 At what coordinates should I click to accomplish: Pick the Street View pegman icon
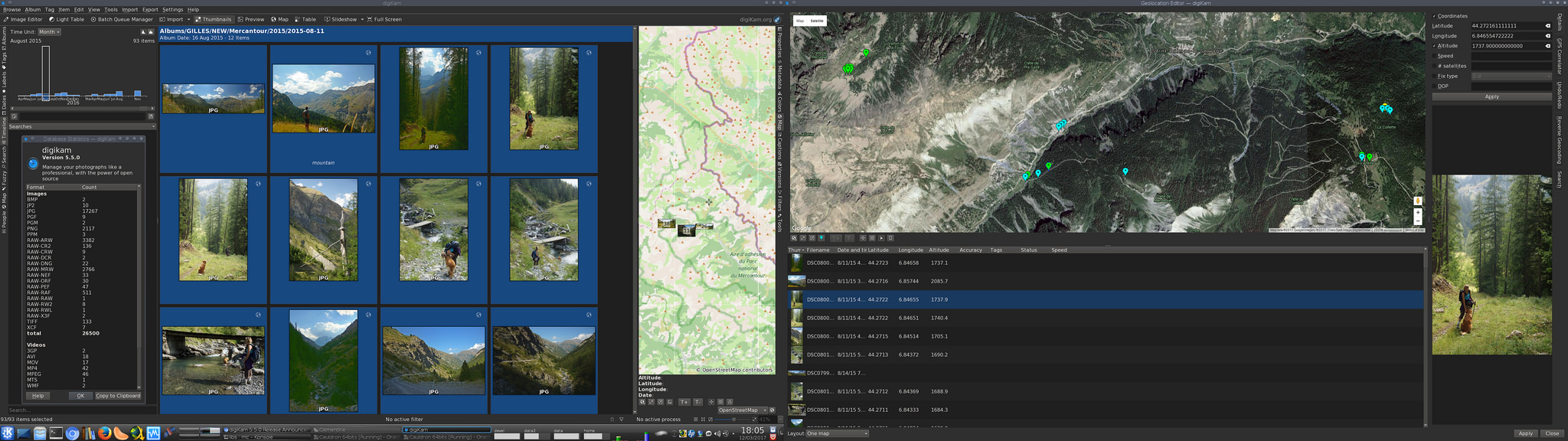(x=1418, y=201)
